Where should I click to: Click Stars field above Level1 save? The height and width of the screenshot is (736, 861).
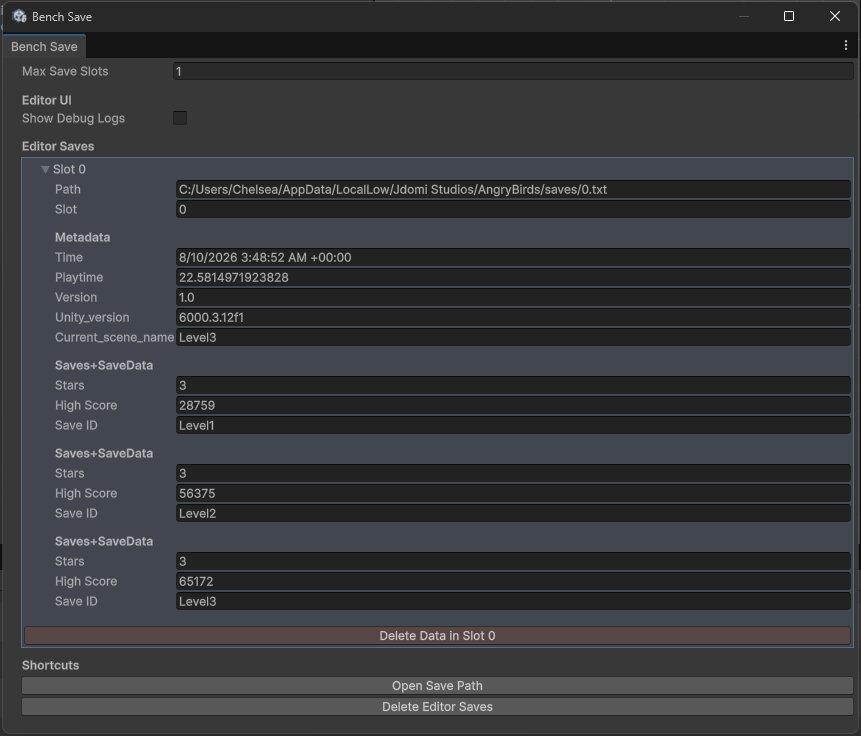(x=513, y=385)
